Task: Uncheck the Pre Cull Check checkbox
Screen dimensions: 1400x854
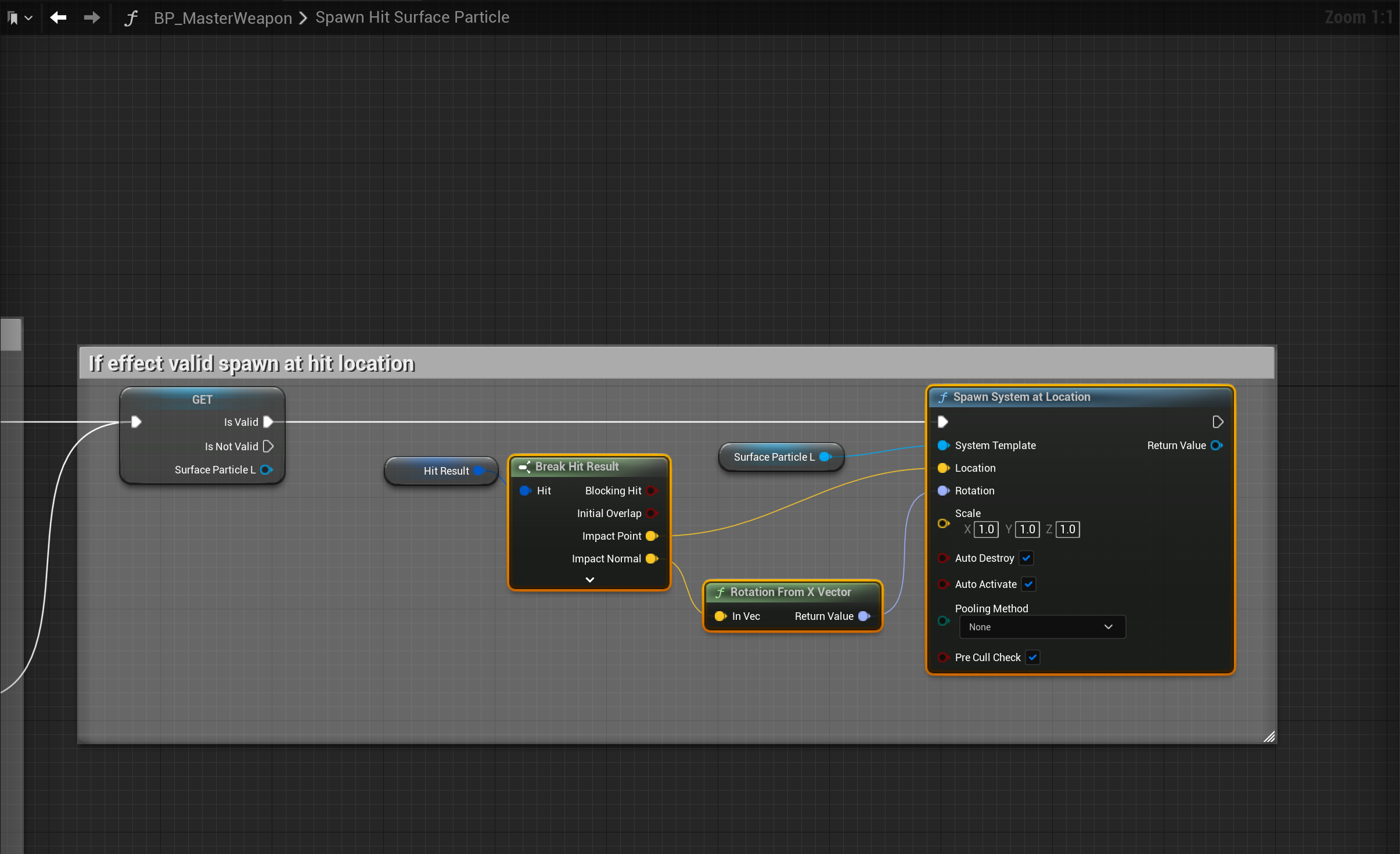Action: 1032,657
